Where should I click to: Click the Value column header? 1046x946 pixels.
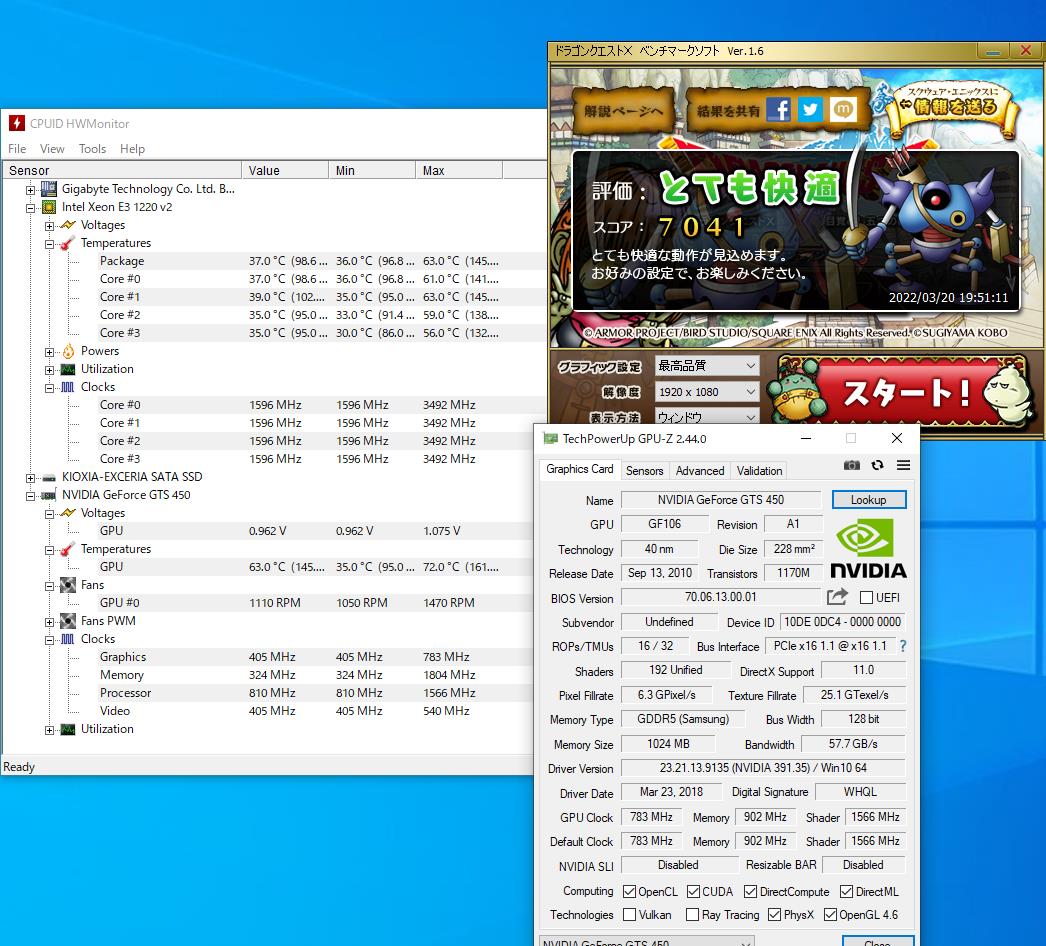point(285,171)
